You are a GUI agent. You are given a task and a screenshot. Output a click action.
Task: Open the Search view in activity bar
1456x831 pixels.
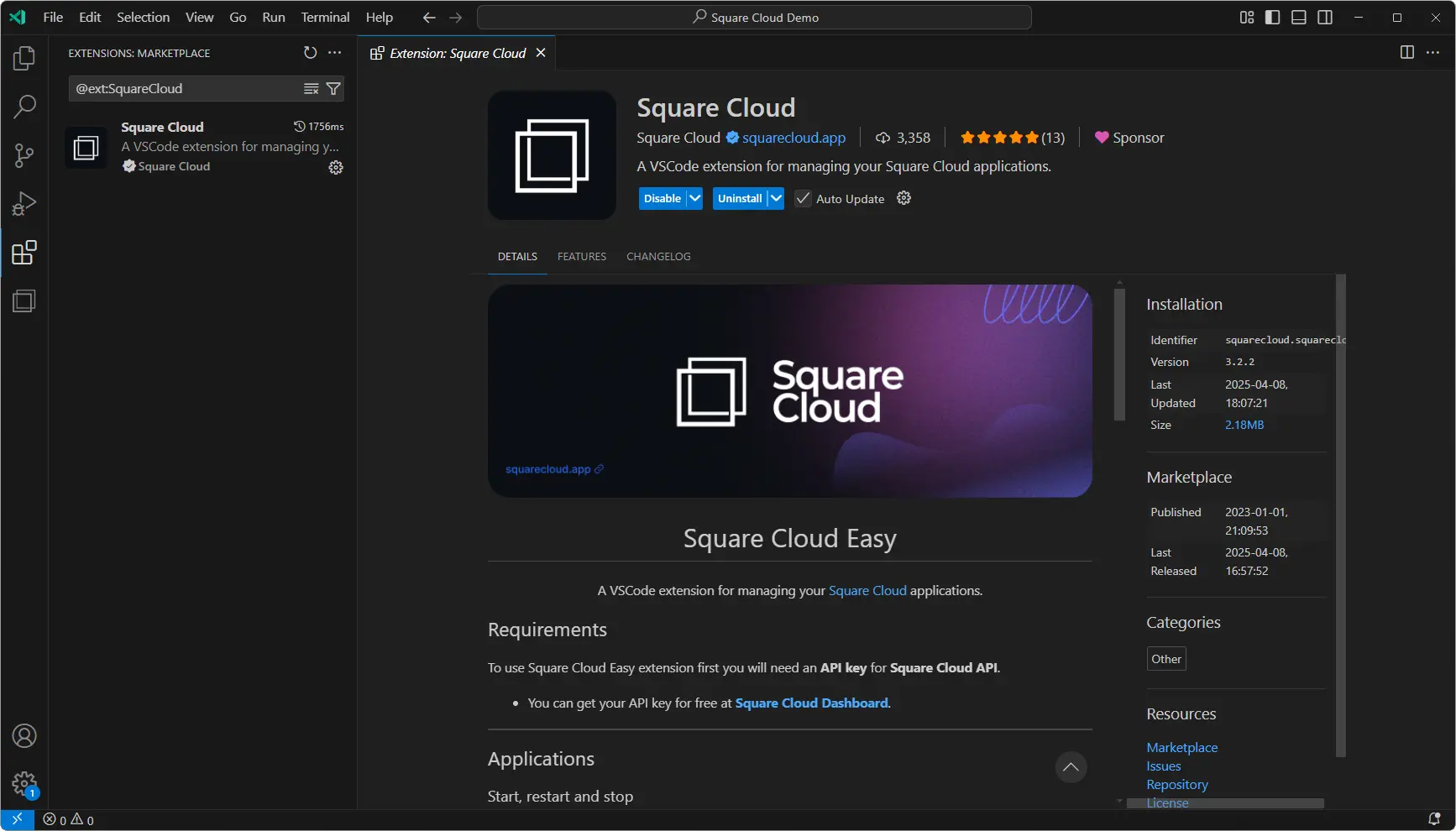point(24,107)
